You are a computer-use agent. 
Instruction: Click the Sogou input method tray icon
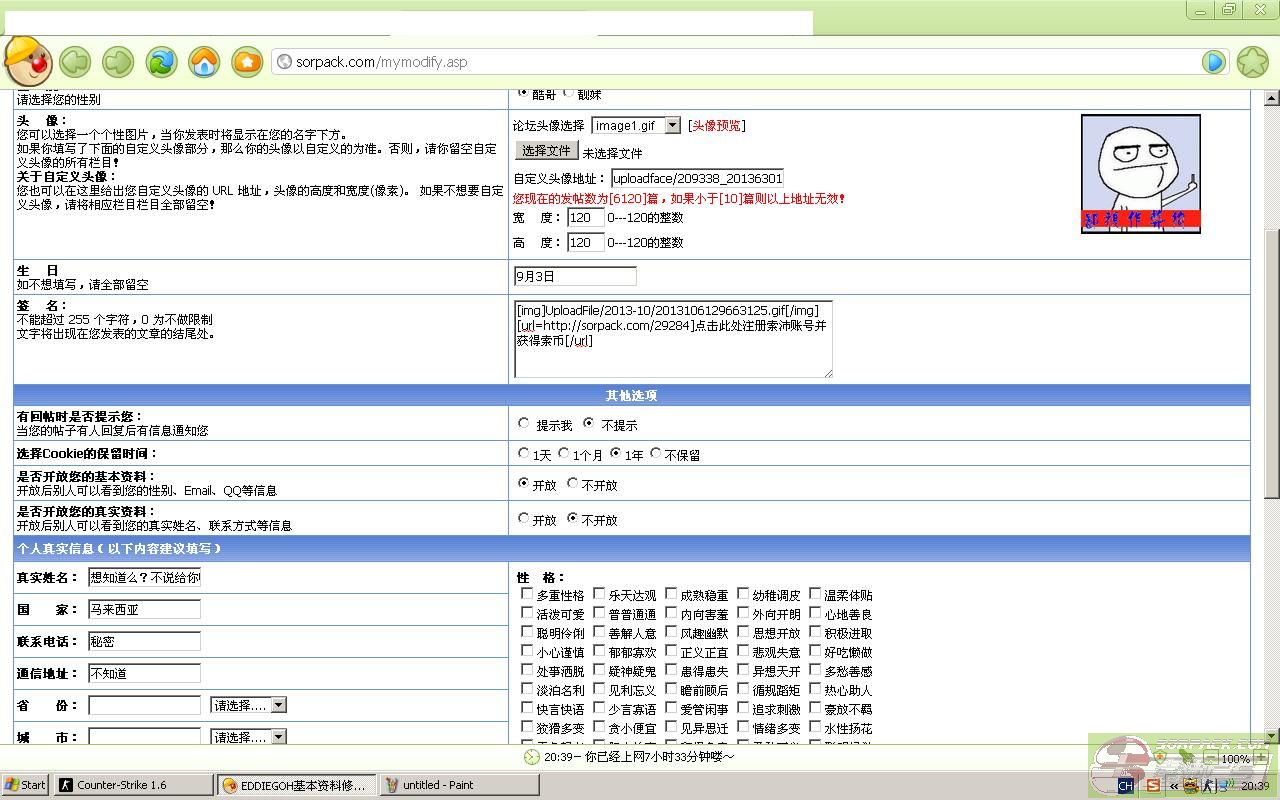(x=1154, y=785)
